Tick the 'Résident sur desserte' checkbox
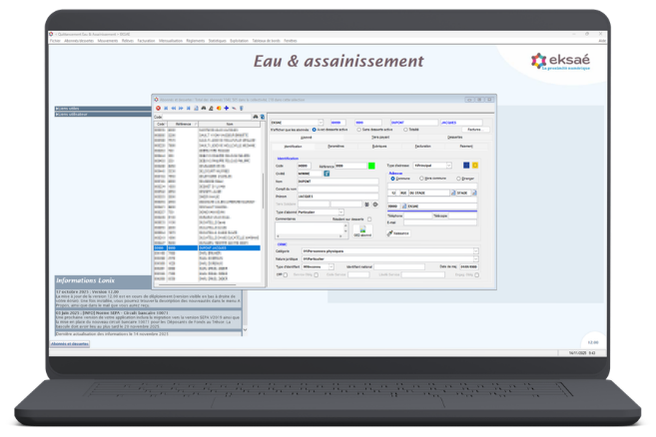This screenshot has width=656, height=437. click(370, 219)
